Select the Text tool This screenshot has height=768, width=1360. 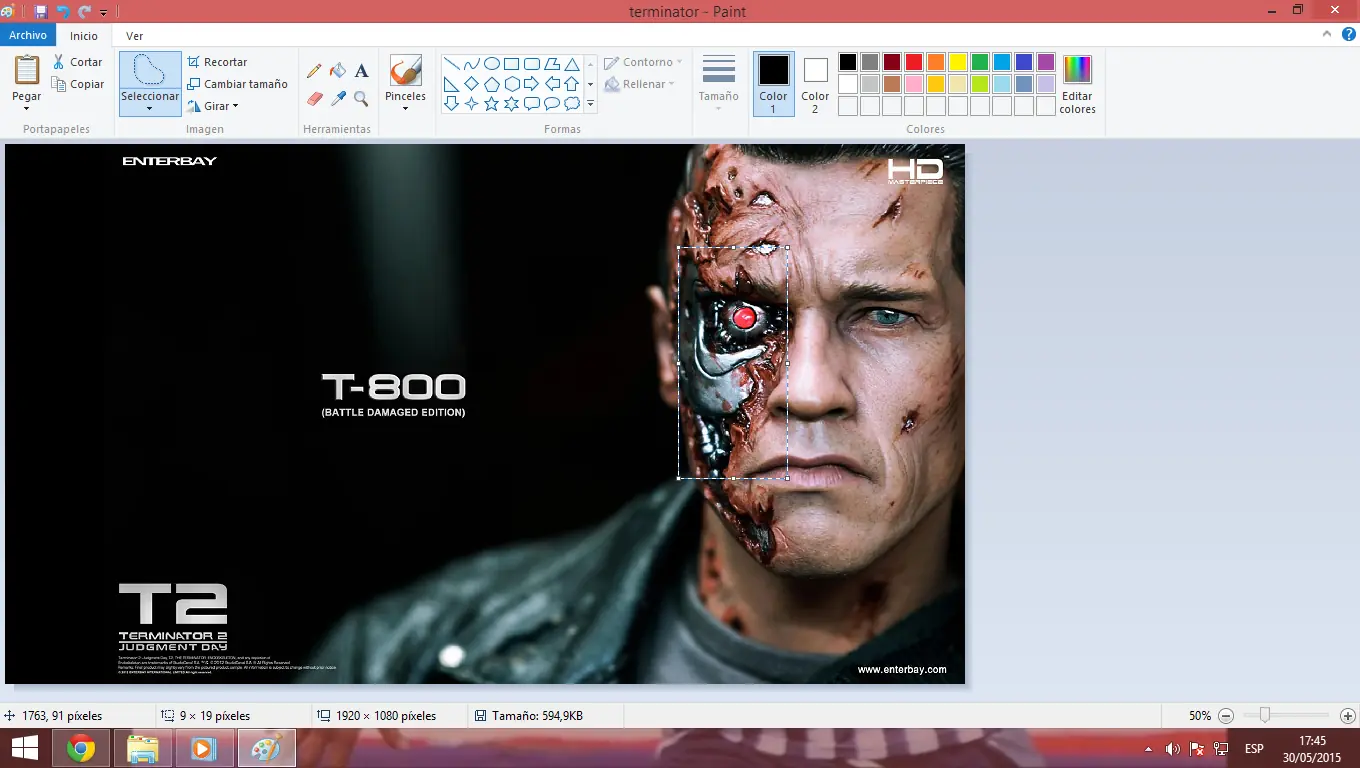(361, 71)
